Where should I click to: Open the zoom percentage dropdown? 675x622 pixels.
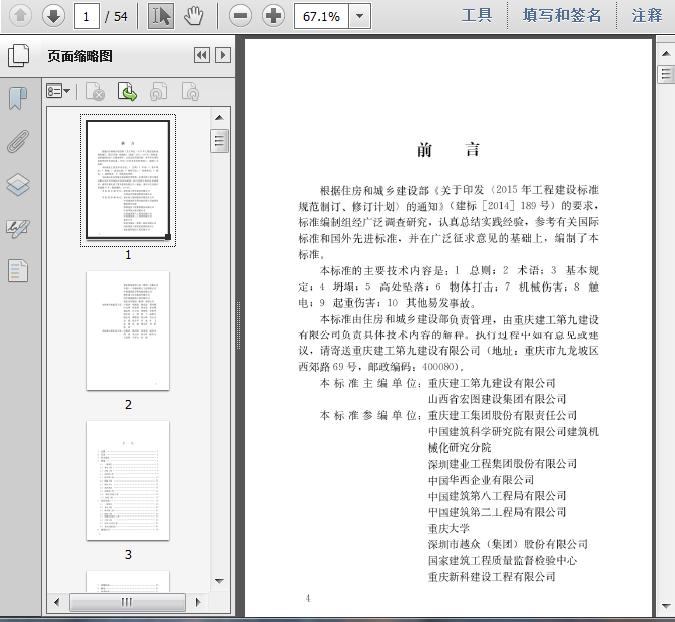359,16
